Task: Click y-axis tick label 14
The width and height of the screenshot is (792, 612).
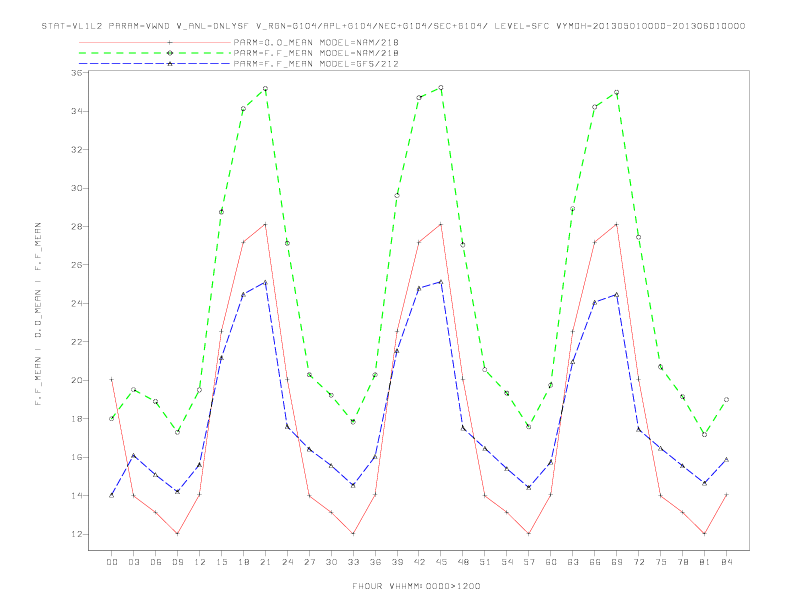Action: pyautogui.click(x=76, y=496)
